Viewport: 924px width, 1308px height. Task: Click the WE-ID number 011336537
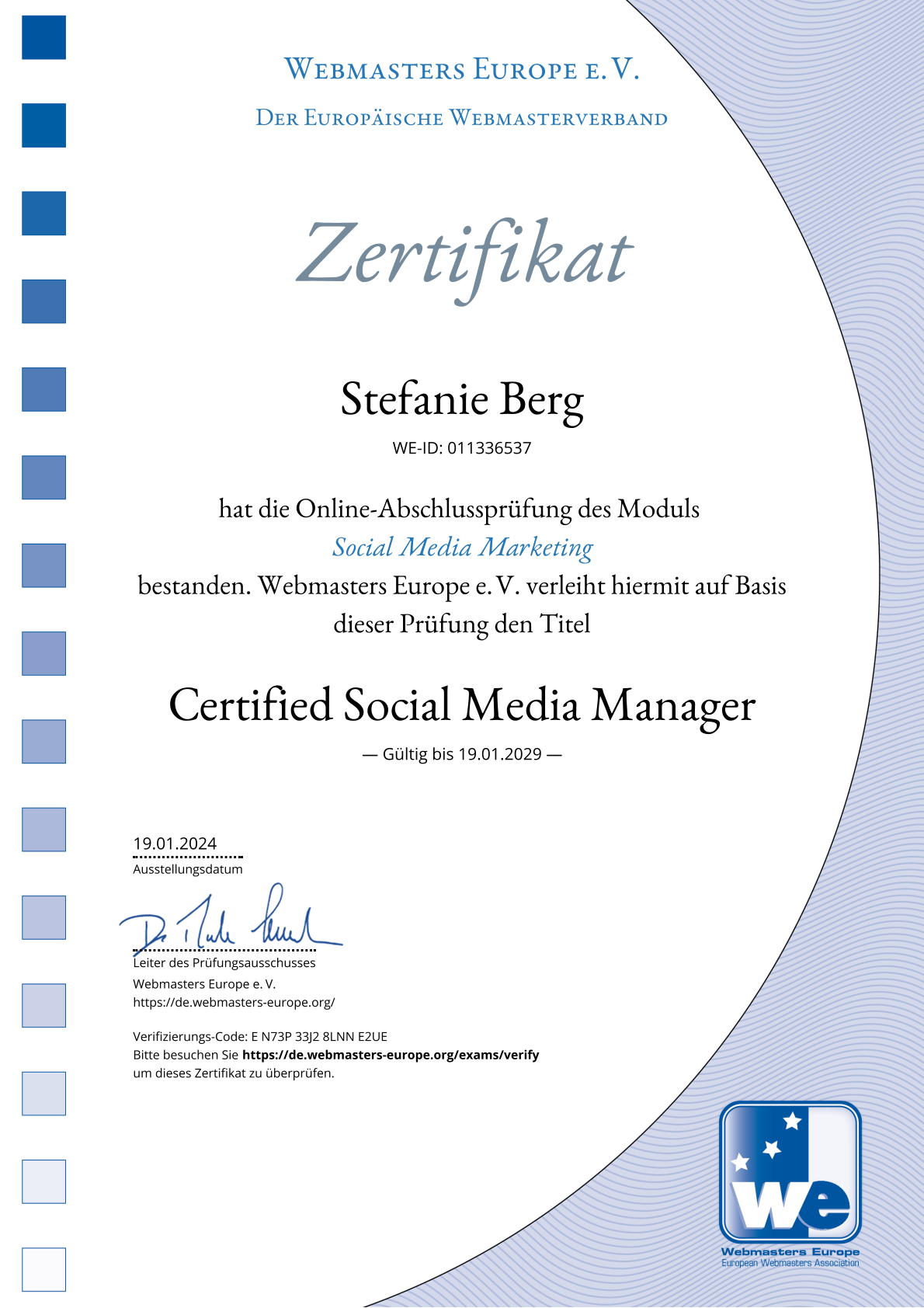point(489,448)
